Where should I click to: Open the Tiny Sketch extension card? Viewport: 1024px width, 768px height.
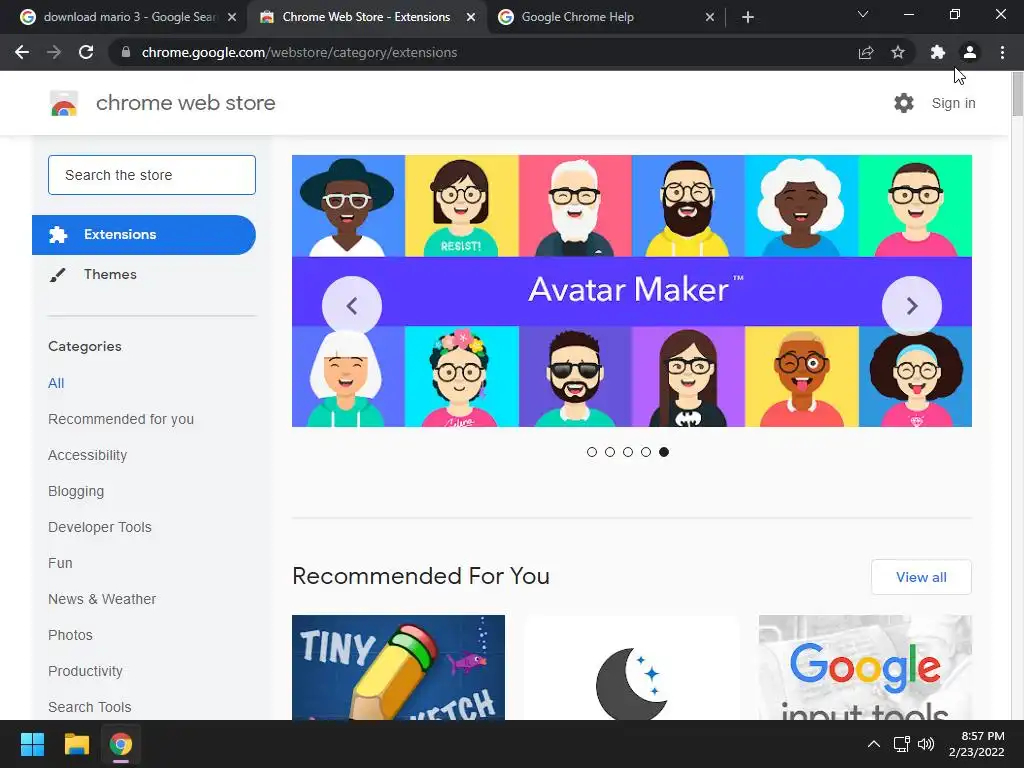pyautogui.click(x=398, y=667)
